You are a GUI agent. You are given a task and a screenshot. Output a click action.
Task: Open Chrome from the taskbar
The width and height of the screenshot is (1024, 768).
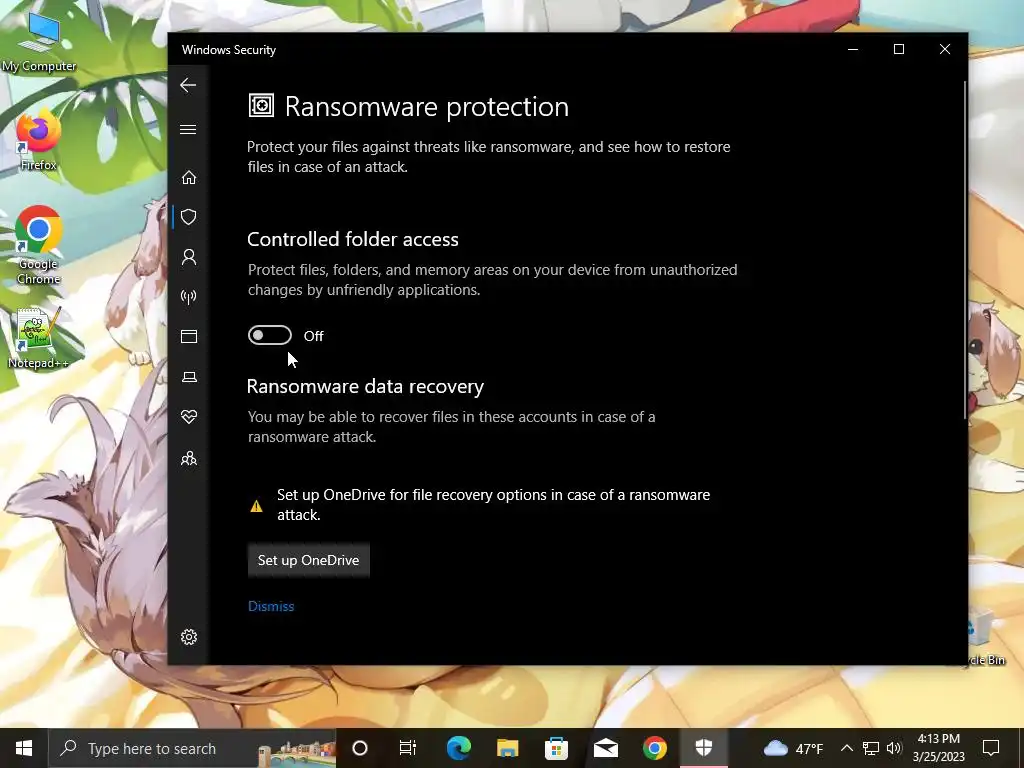654,748
